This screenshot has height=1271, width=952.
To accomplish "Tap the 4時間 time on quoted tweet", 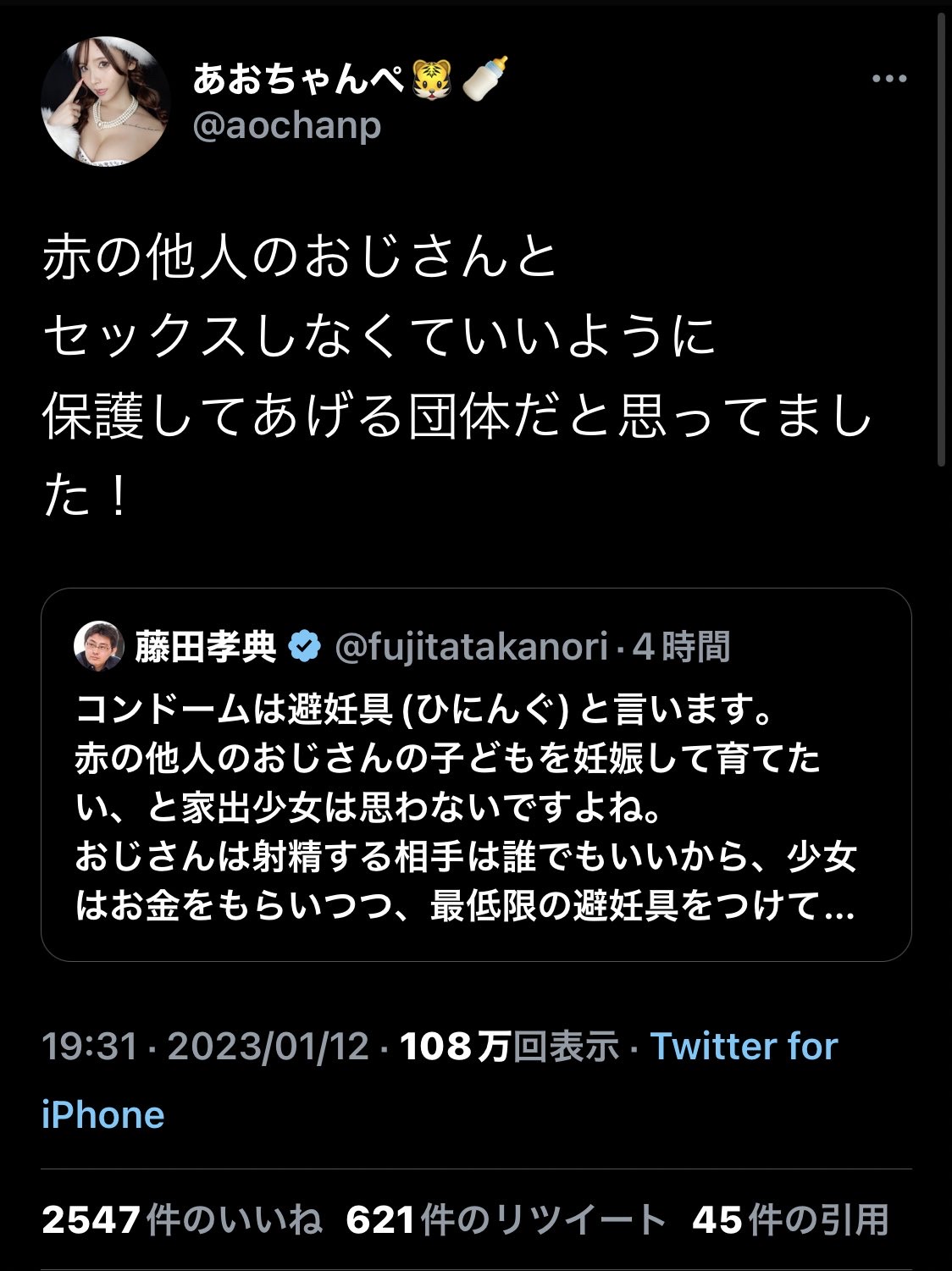I will [x=681, y=647].
